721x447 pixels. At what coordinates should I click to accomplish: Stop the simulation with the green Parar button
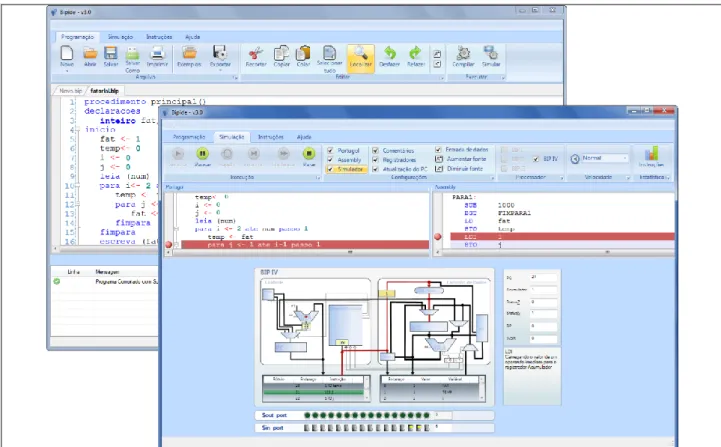tap(309, 153)
